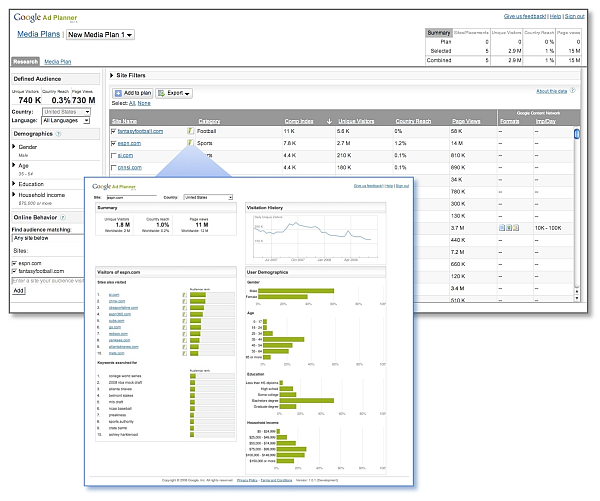The image size is (600, 501).
Task: Open site profile icon for espn.com row
Action: click(x=190, y=143)
